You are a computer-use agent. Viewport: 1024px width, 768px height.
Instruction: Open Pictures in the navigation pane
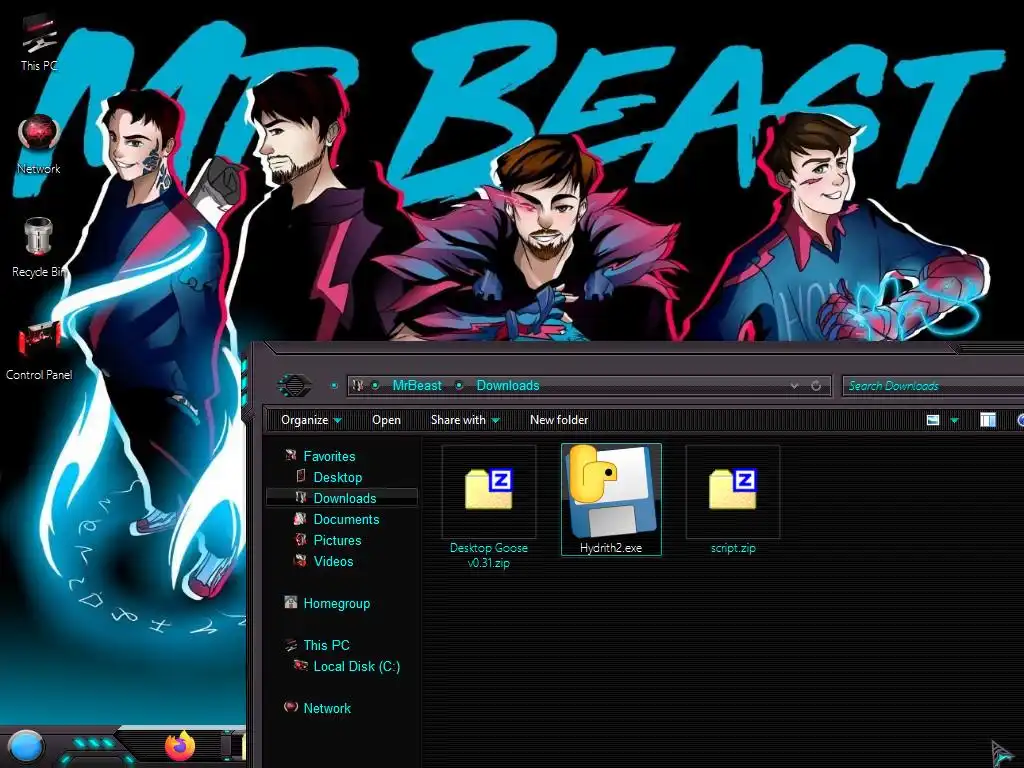[x=337, y=539]
